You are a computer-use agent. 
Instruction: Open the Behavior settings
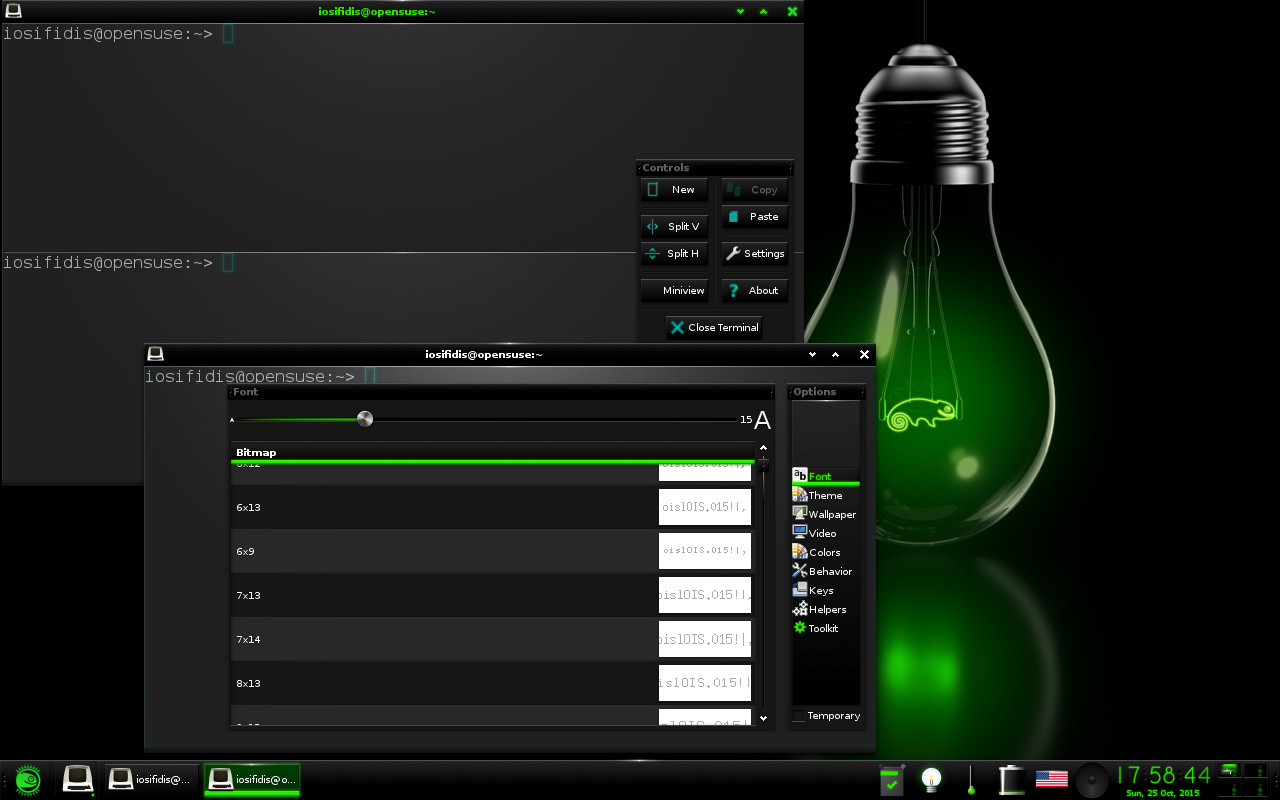coord(829,572)
